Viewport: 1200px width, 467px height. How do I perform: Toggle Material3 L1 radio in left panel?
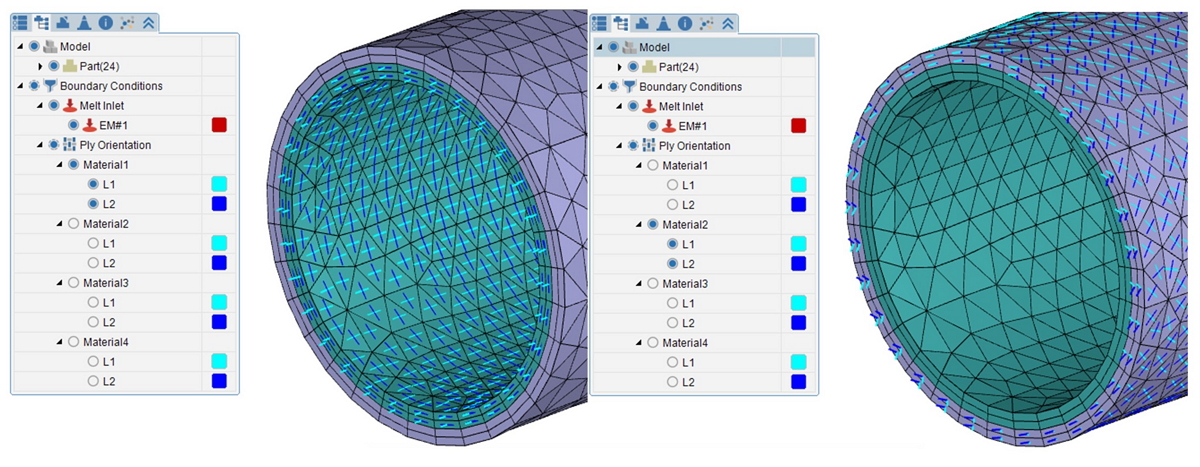click(x=93, y=302)
